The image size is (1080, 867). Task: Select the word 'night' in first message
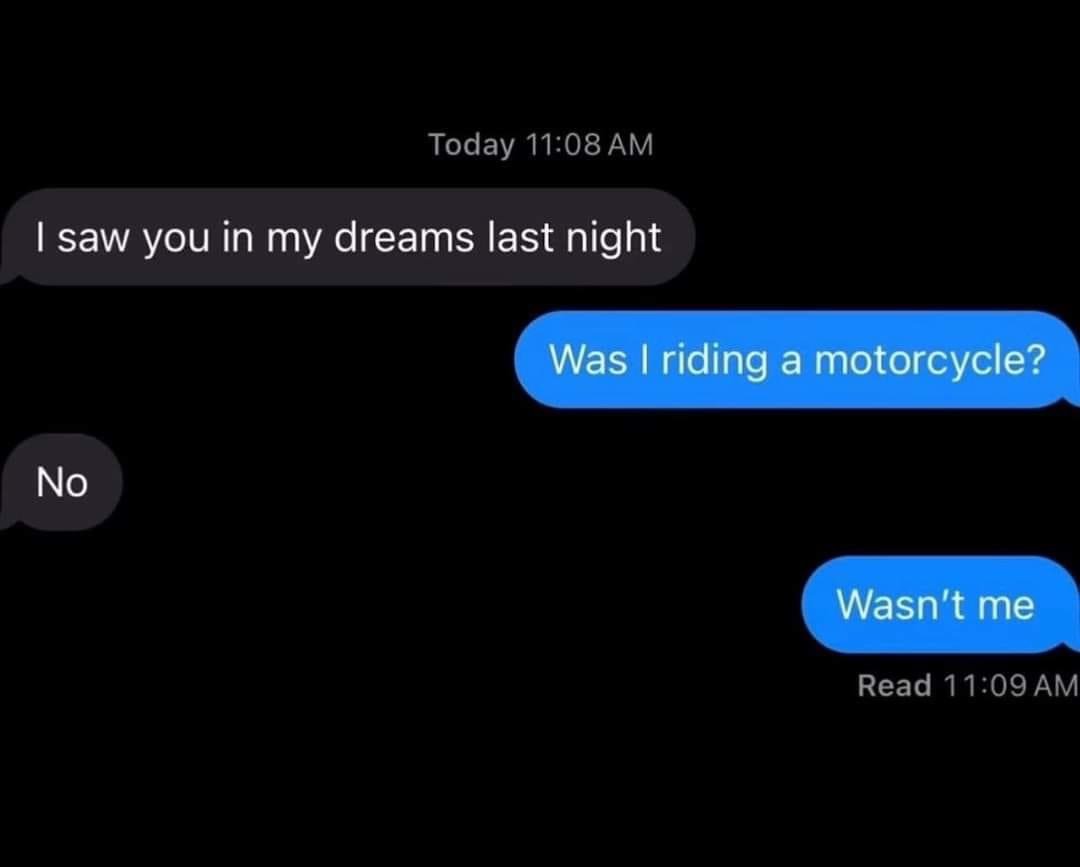tap(613, 239)
